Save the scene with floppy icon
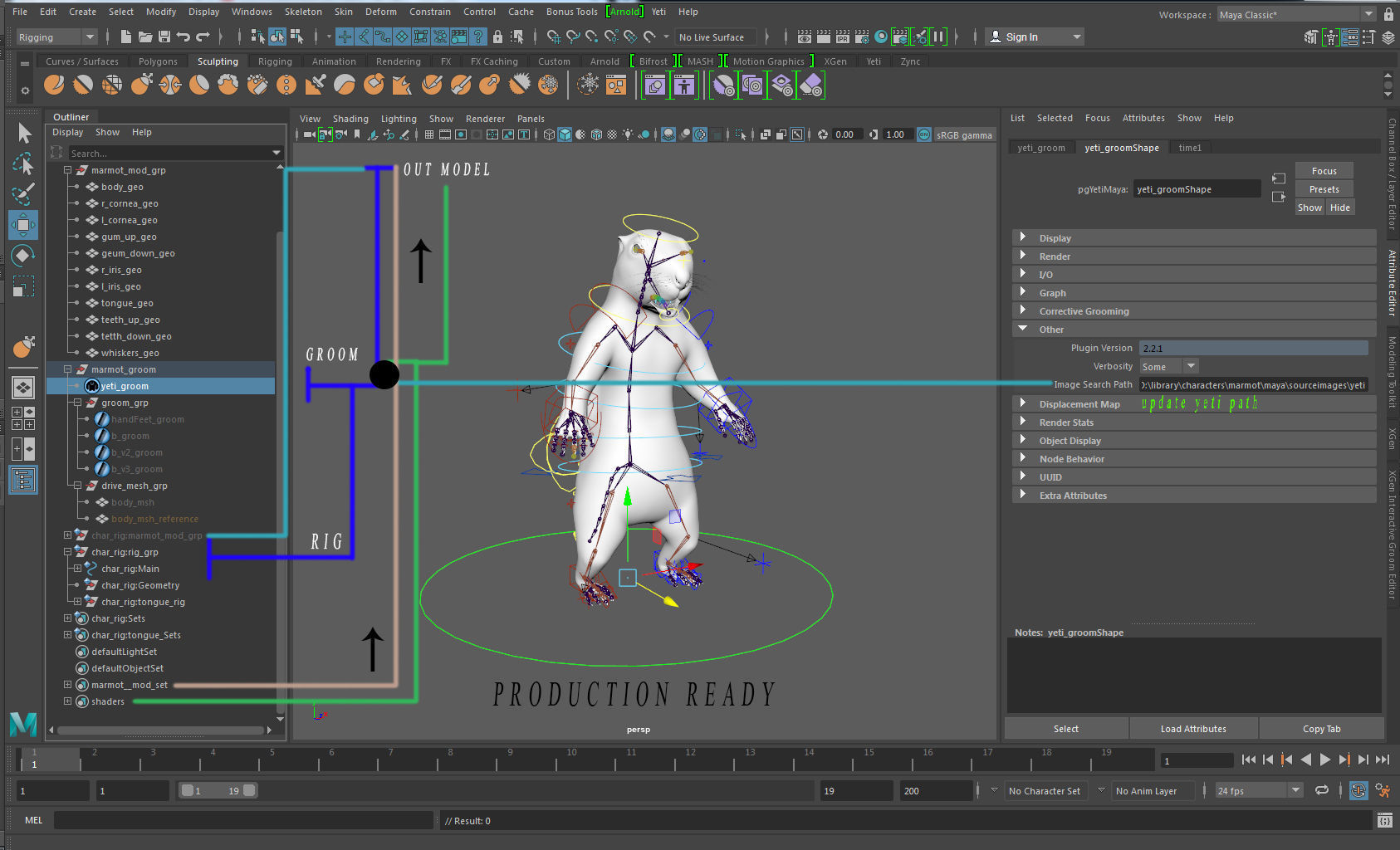 (x=164, y=37)
